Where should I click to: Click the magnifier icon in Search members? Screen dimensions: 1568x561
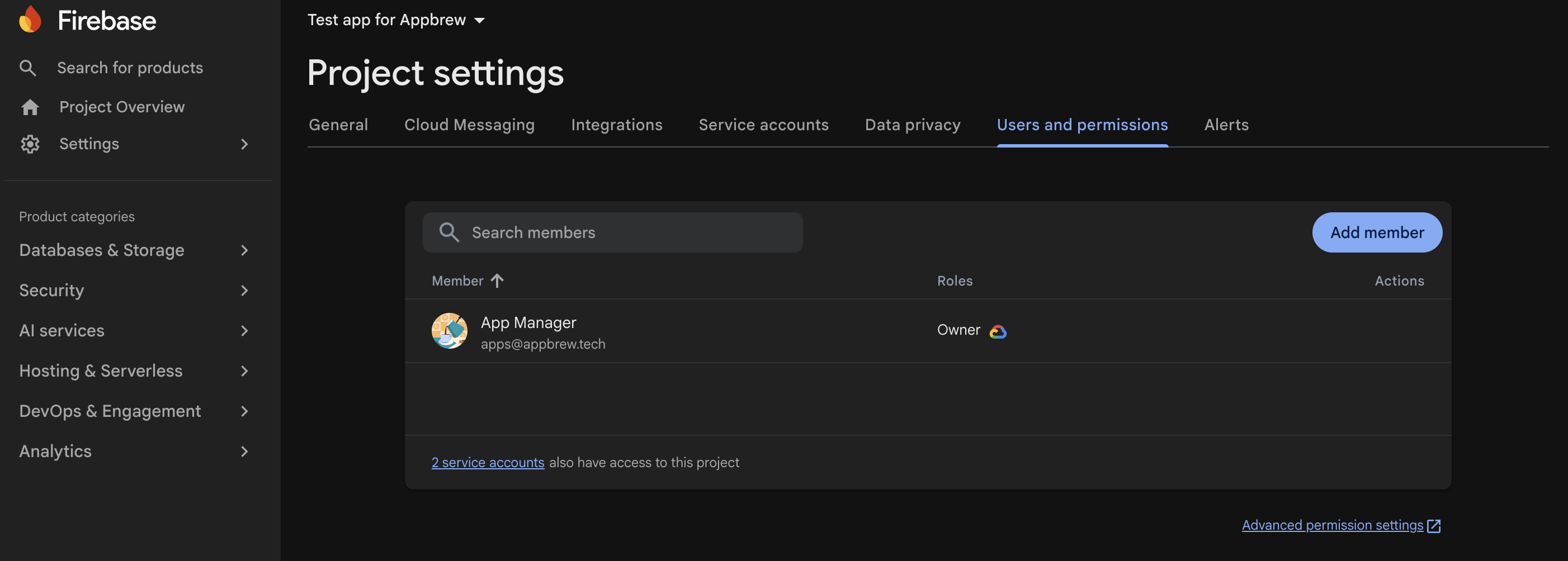[x=449, y=232]
